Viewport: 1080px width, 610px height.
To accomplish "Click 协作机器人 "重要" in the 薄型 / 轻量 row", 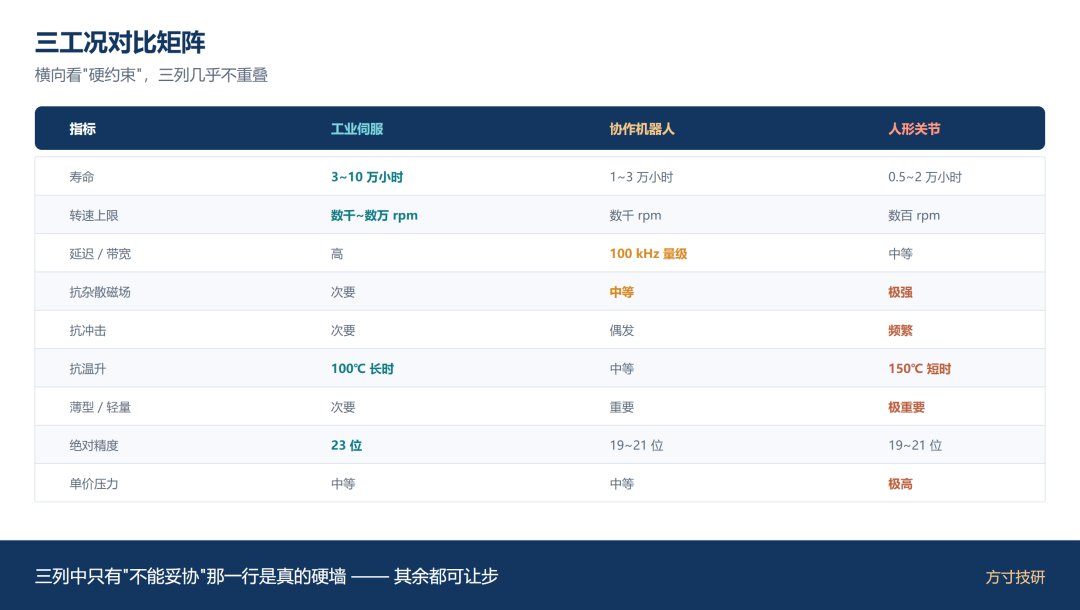I will click(622, 408).
